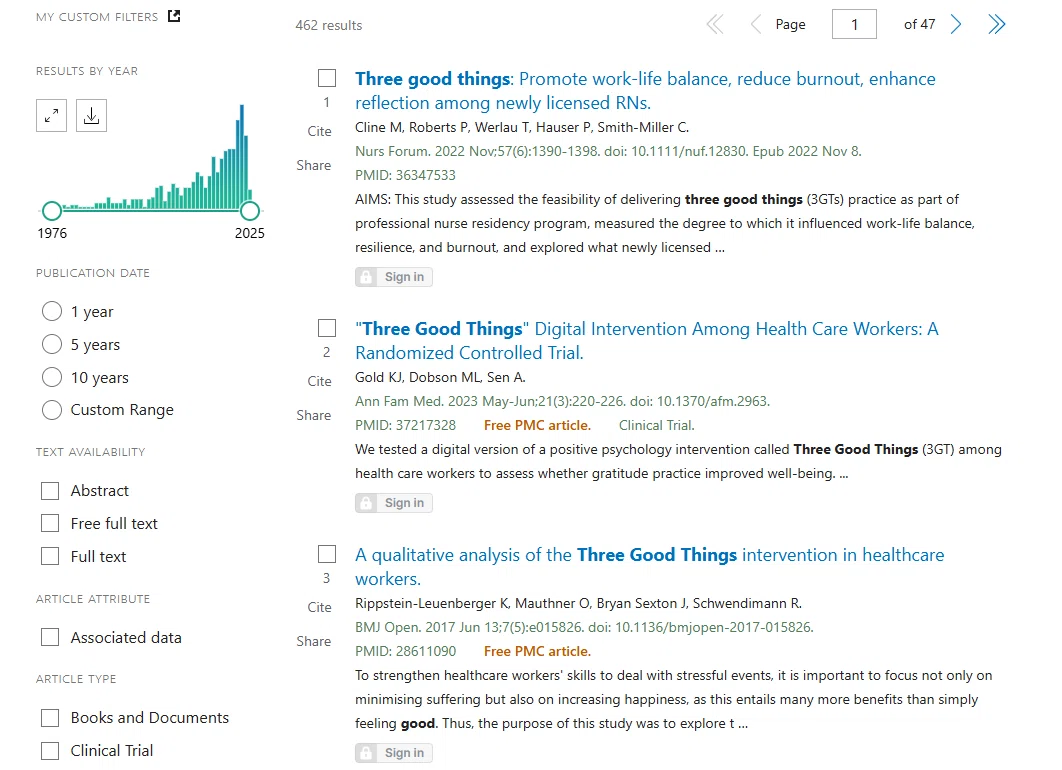The width and height of the screenshot is (1062, 770).
Task: Click the Ann Fam Med 2023 citation line
Action: coord(562,401)
